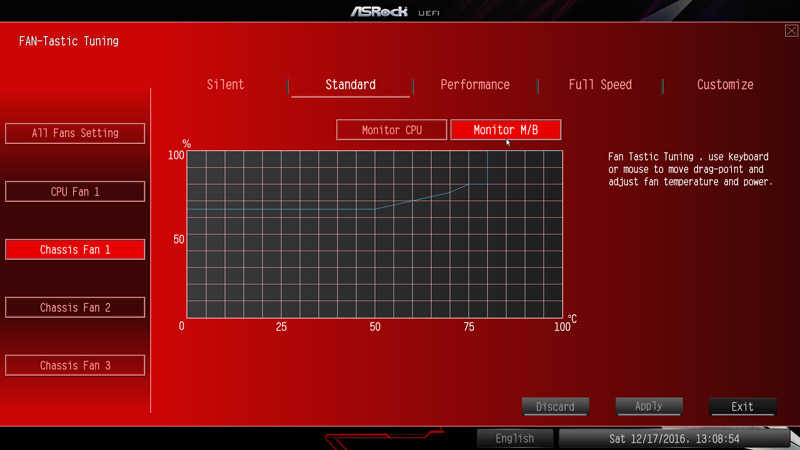Set fans to Full Speed mode
800x450 pixels.
click(600, 85)
